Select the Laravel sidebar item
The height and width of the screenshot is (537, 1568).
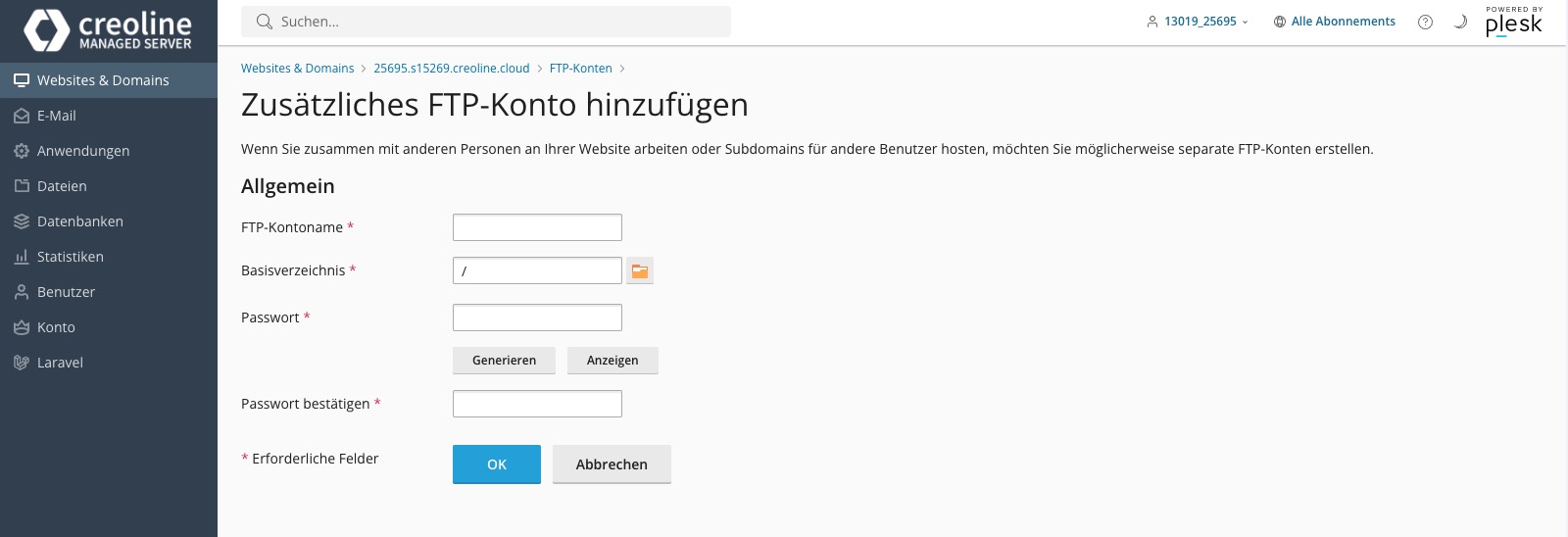point(109,363)
